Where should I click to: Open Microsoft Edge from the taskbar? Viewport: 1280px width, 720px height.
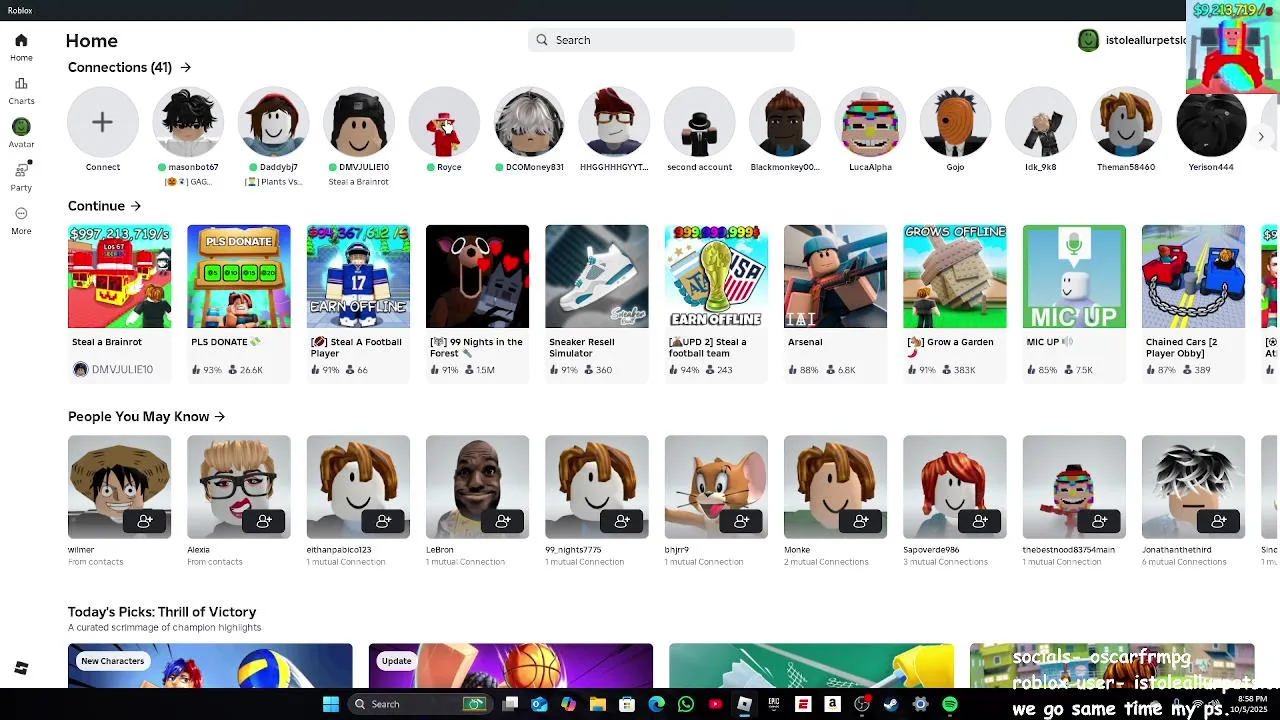point(656,704)
